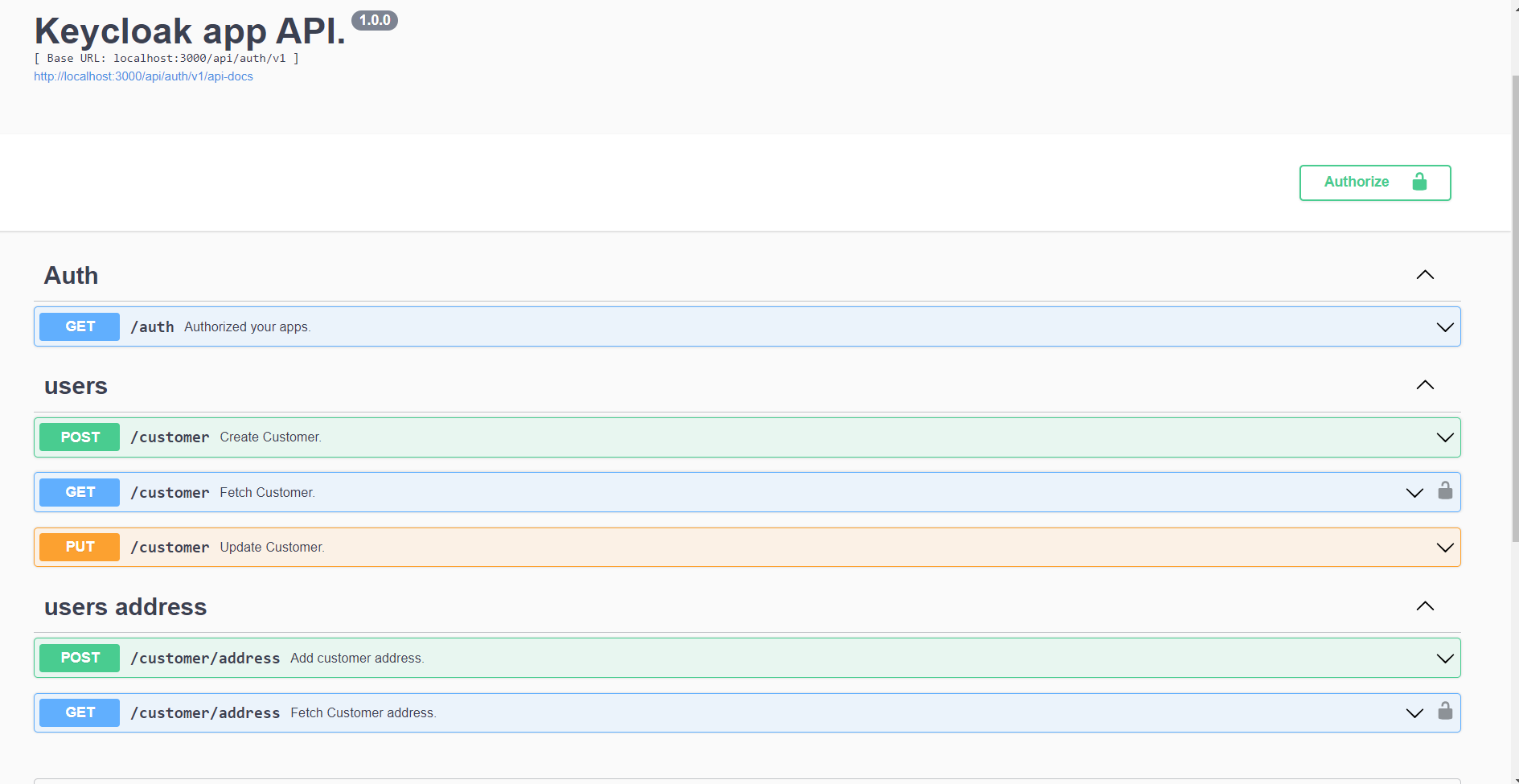Expand GET /customer Fetch Customer arrow

click(x=1414, y=493)
